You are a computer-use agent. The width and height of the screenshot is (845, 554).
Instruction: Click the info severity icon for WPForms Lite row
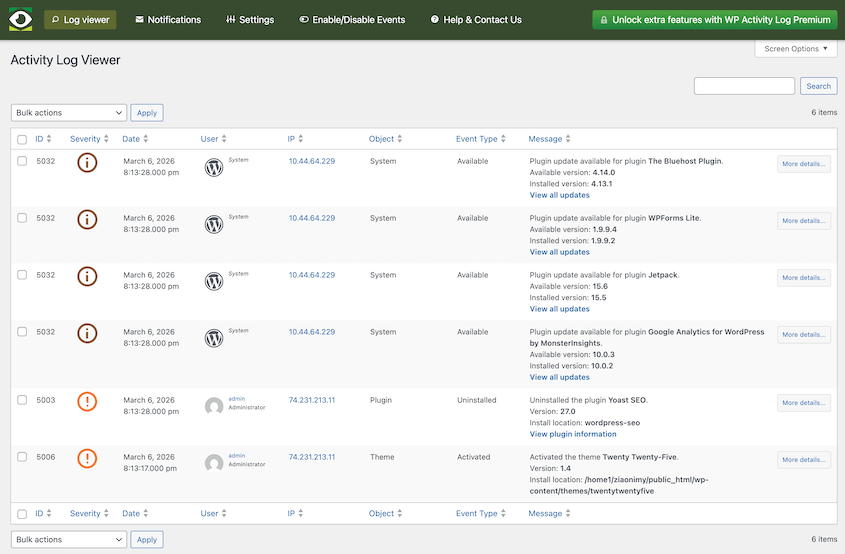[x=87, y=219]
